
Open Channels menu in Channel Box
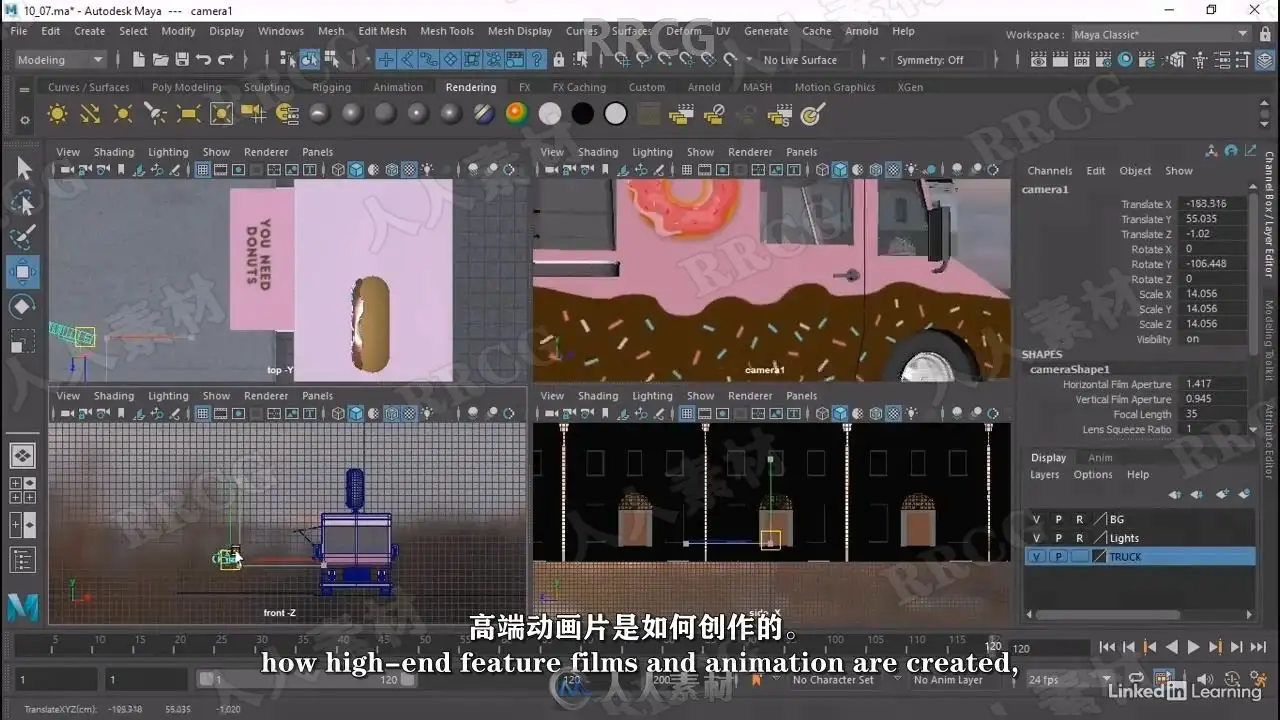[x=1049, y=171]
